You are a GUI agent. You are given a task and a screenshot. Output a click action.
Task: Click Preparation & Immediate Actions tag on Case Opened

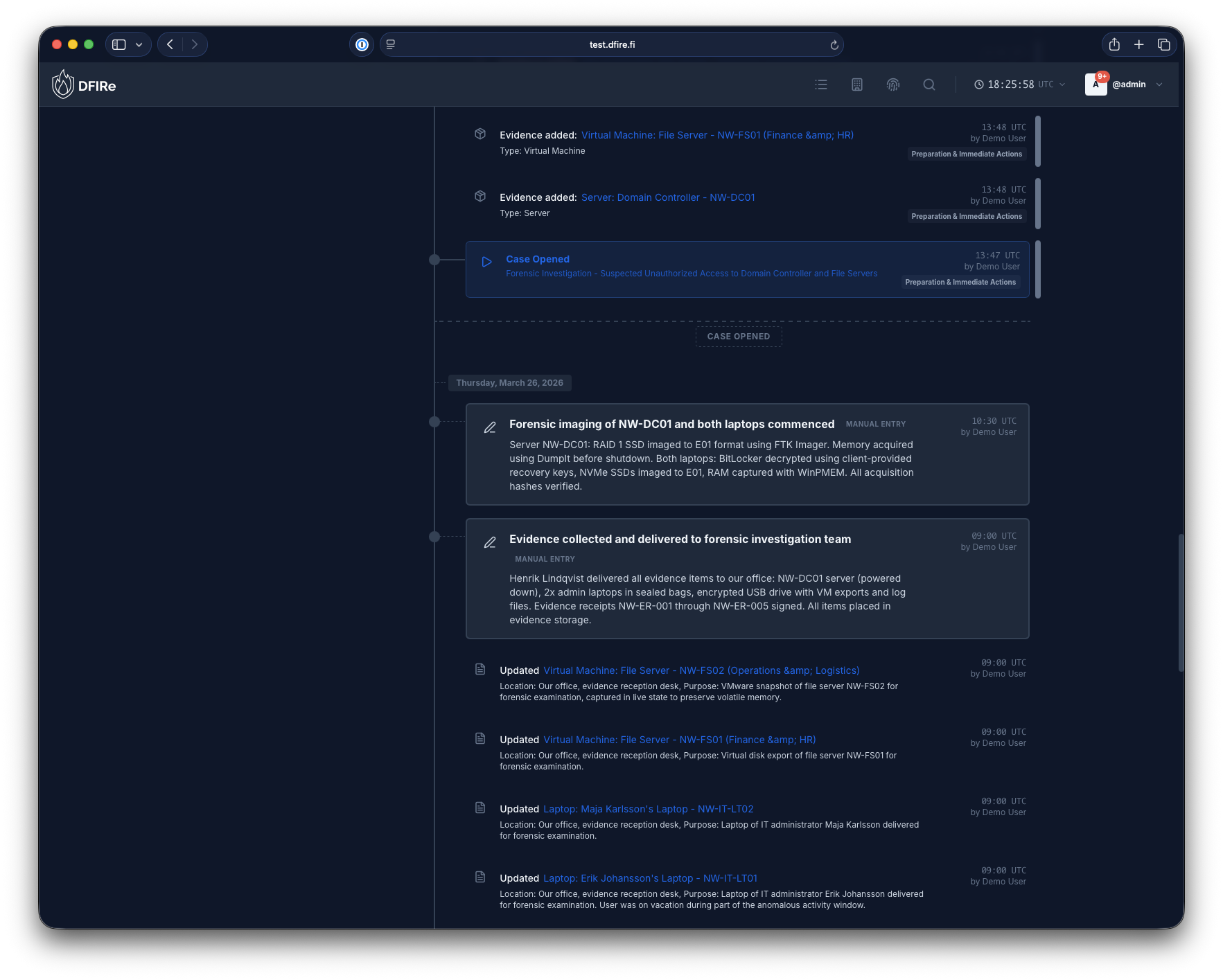click(960, 283)
